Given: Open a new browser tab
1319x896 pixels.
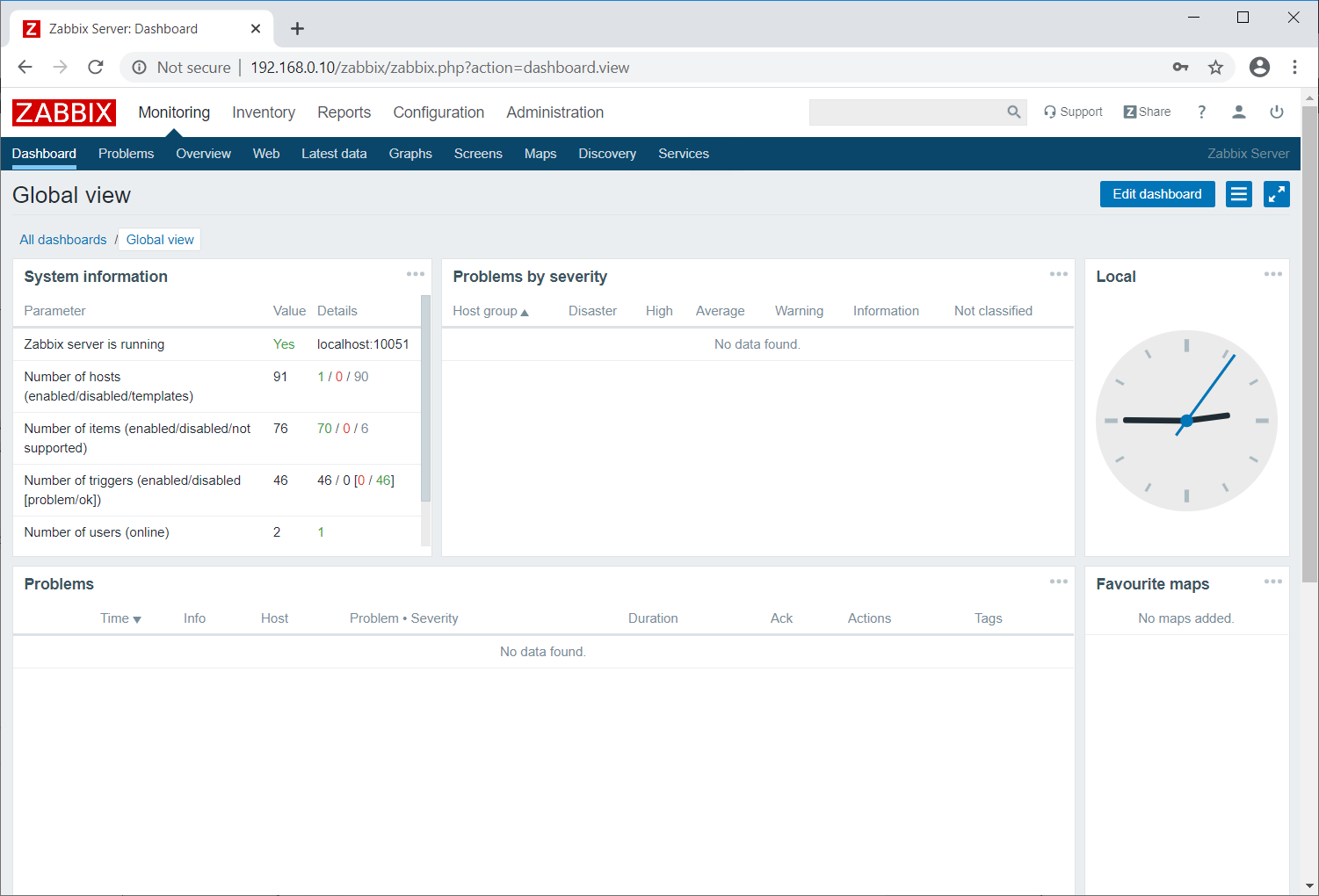Looking at the screenshot, I should tap(297, 29).
